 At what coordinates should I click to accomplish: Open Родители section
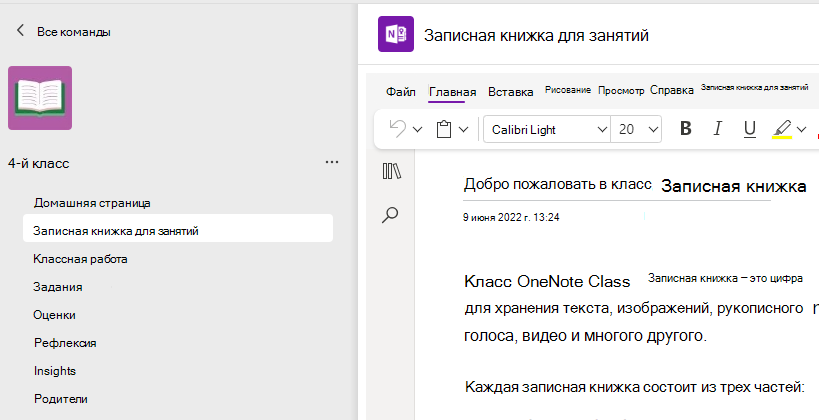[x=61, y=399]
